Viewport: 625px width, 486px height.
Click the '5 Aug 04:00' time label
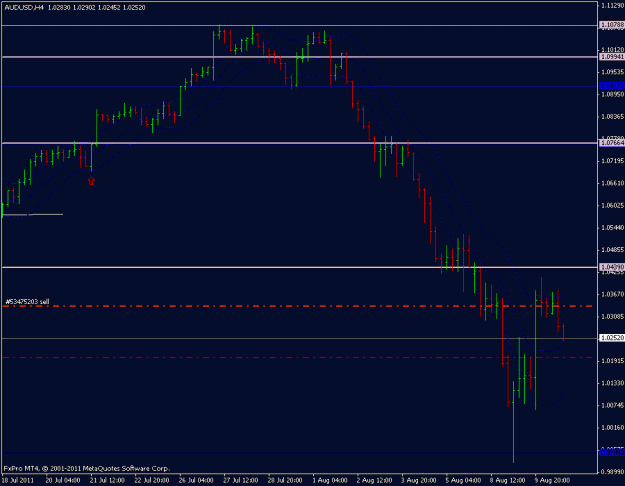coord(463,480)
